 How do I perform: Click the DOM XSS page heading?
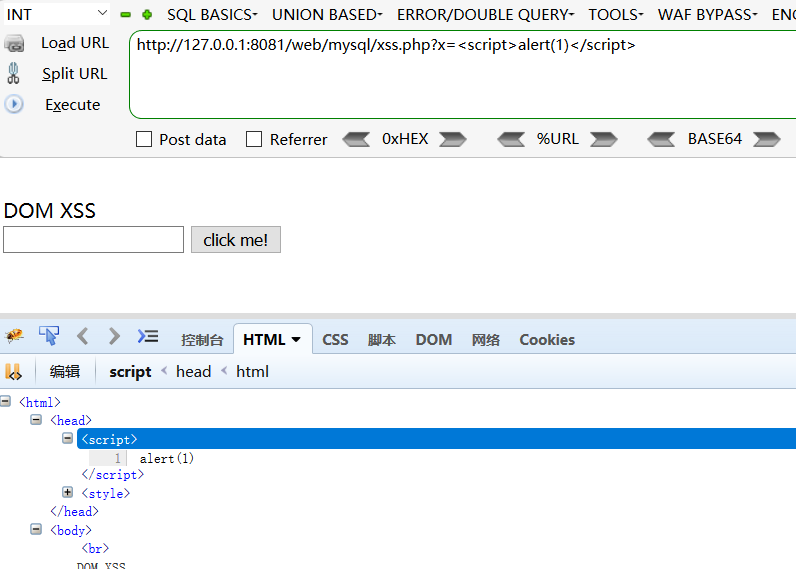[x=50, y=211]
